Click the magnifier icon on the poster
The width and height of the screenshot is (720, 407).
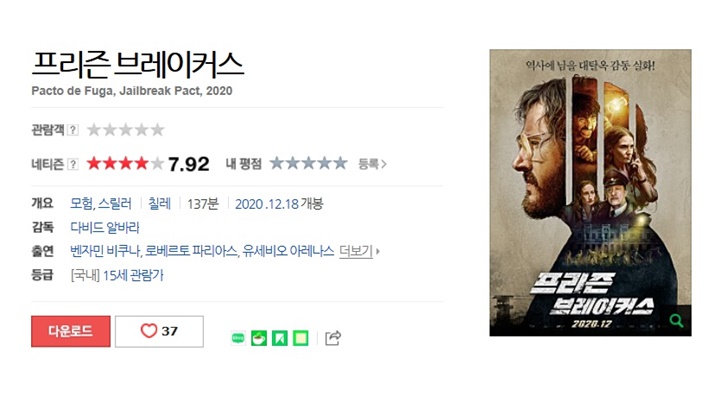676,320
